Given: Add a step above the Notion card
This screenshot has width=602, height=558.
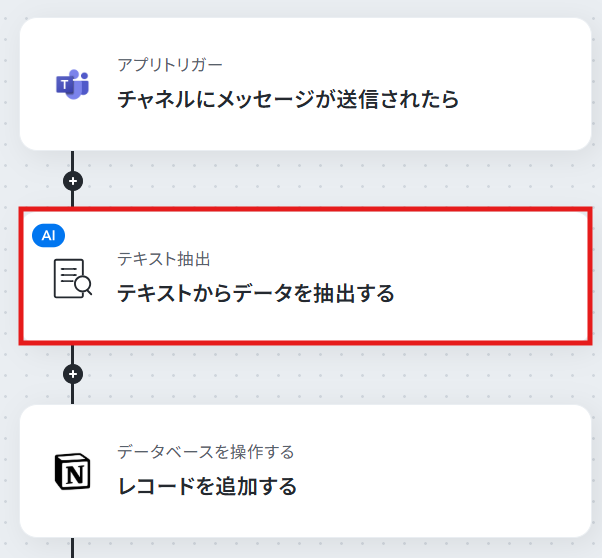Looking at the screenshot, I should pos(73,374).
